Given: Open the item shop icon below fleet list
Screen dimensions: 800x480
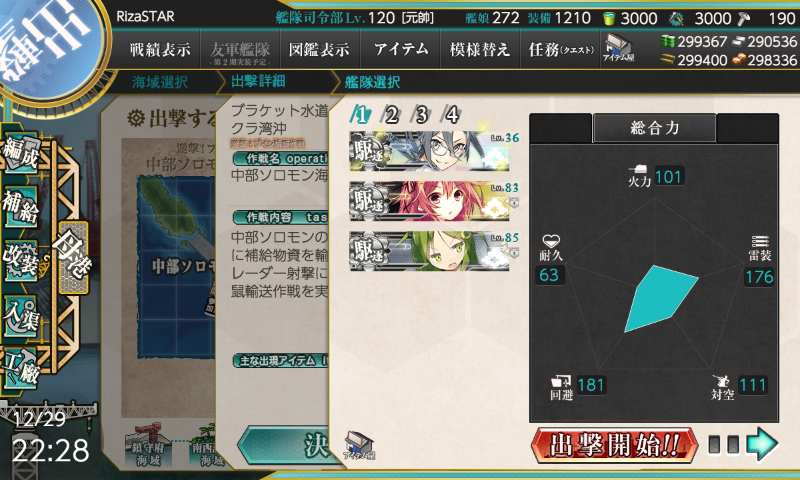Looking at the screenshot, I should click(359, 445).
